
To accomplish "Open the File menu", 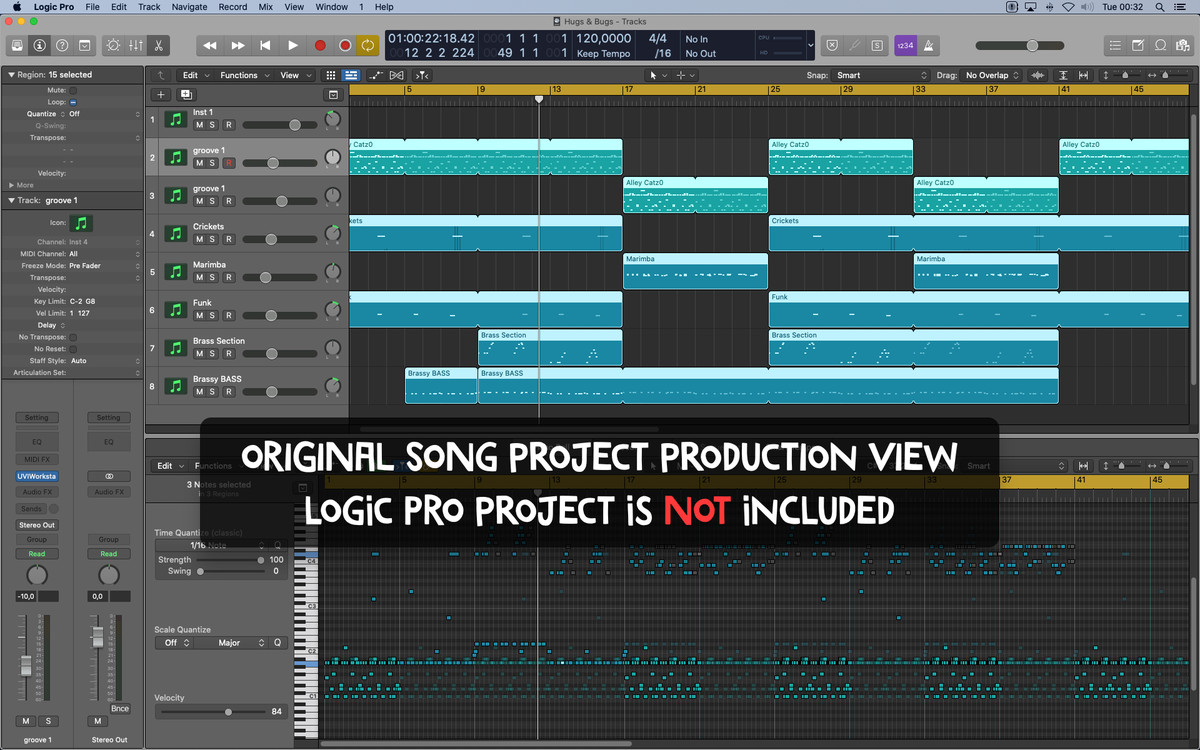I will coord(92,7).
